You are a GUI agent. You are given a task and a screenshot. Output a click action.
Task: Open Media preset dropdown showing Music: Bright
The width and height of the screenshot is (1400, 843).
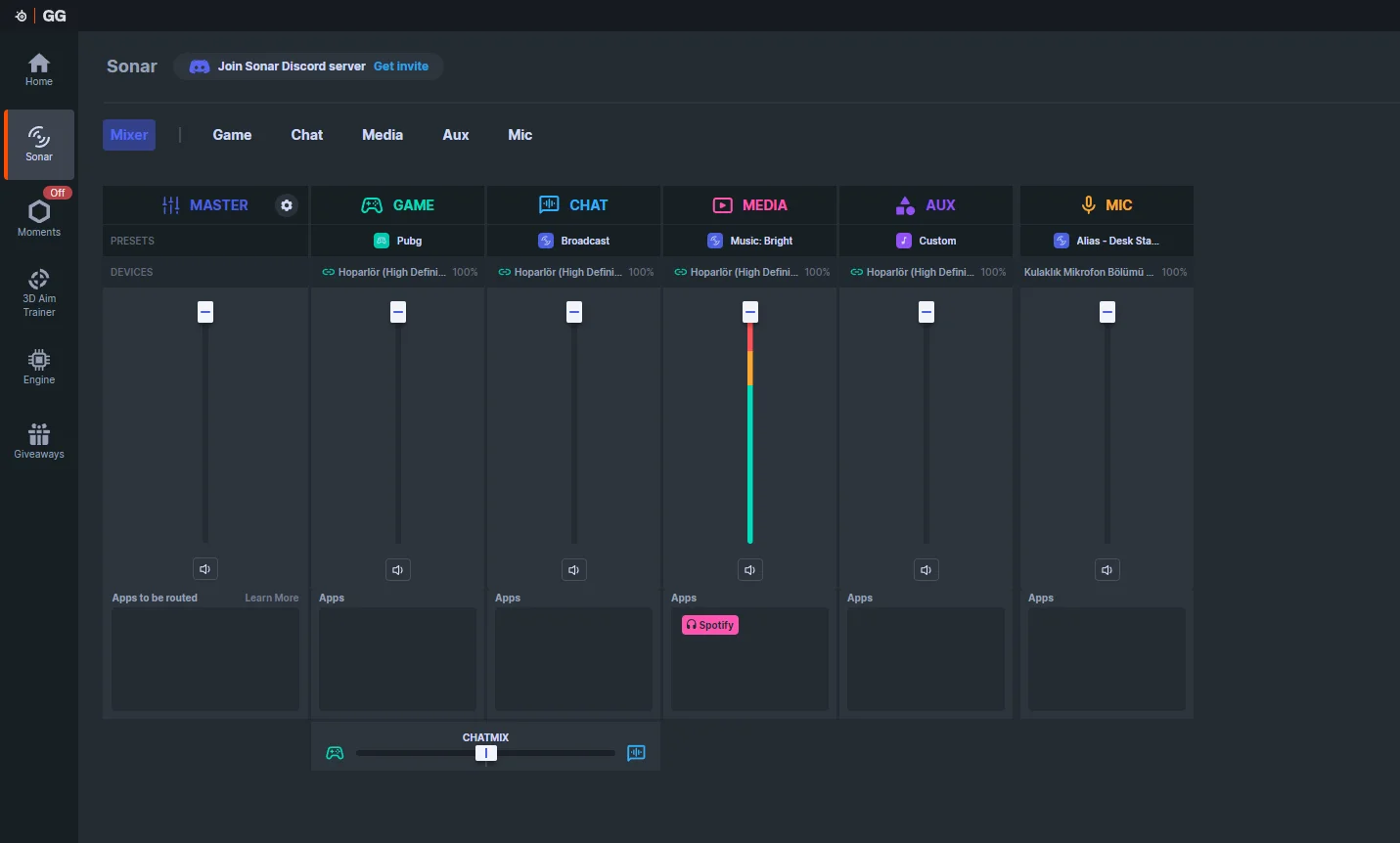click(x=750, y=241)
